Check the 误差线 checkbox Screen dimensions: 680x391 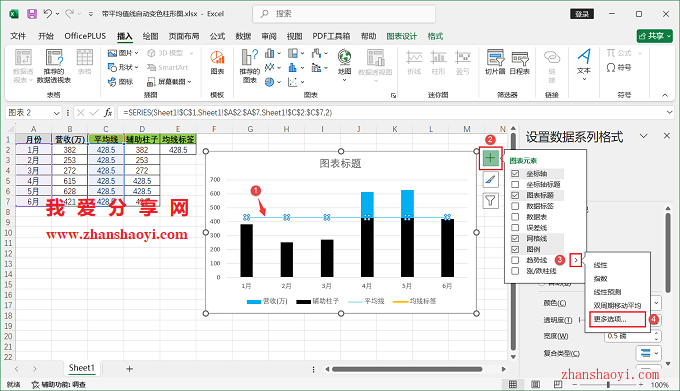click(515, 228)
